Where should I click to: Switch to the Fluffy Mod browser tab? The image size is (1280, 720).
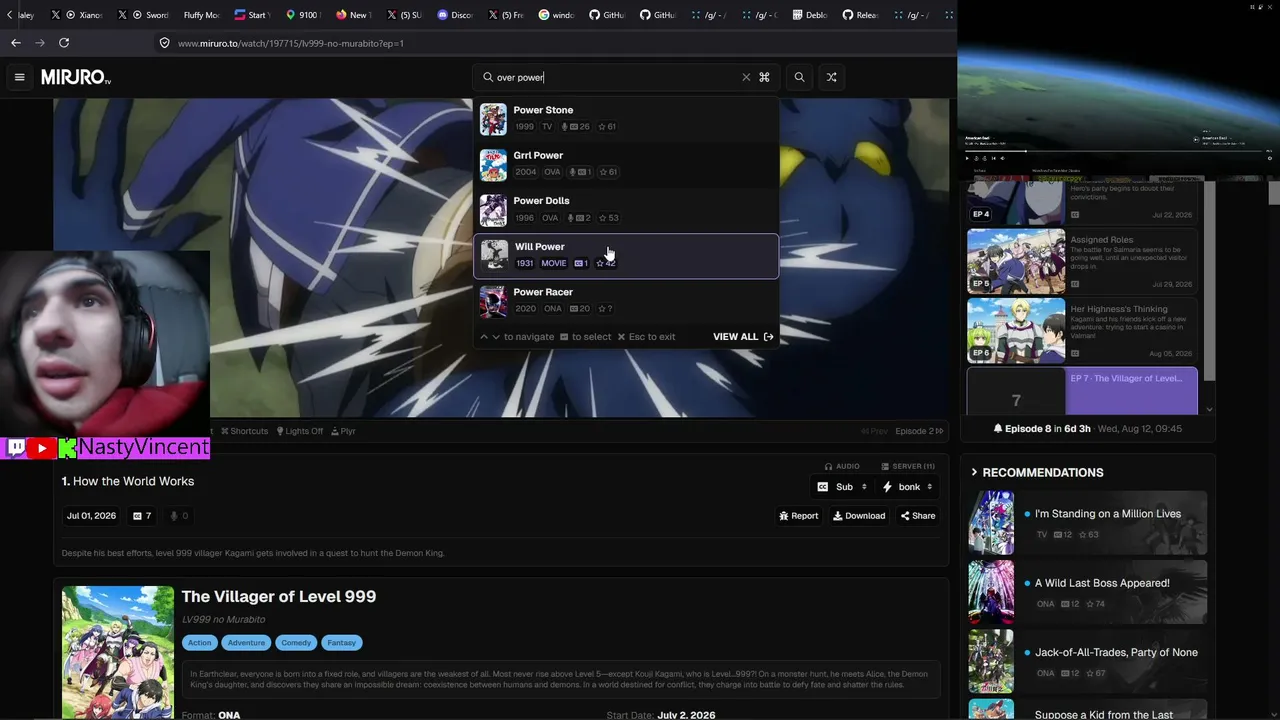200,15
